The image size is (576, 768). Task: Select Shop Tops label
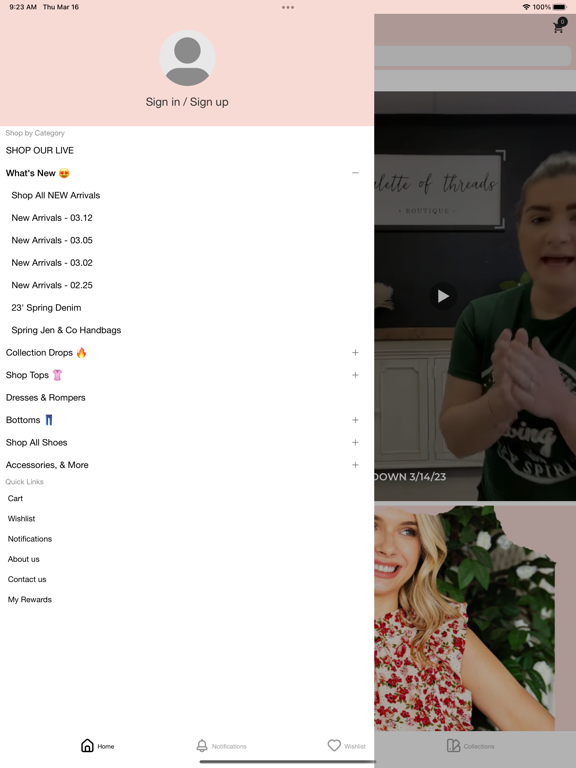pyautogui.click(x=34, y=375)
